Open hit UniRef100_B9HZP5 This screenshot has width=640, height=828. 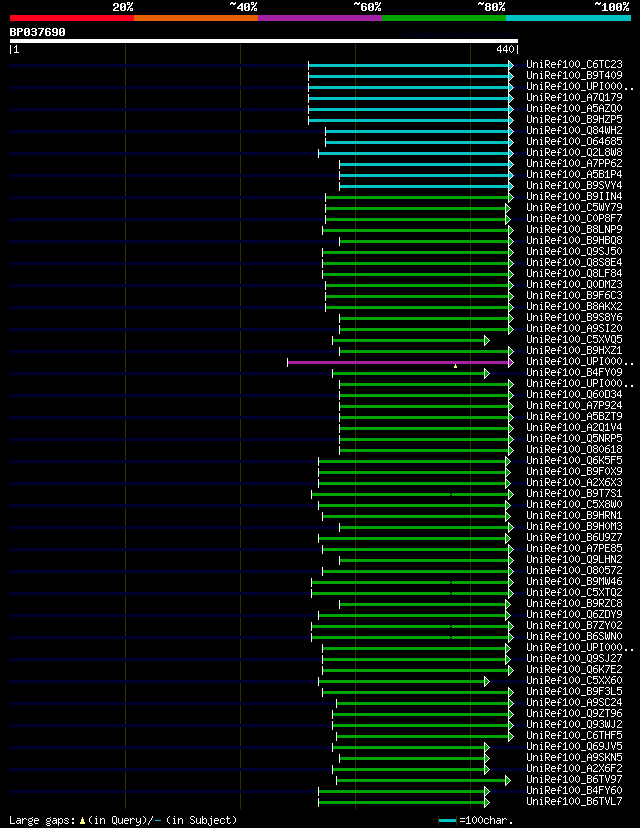tap(575, 119)
